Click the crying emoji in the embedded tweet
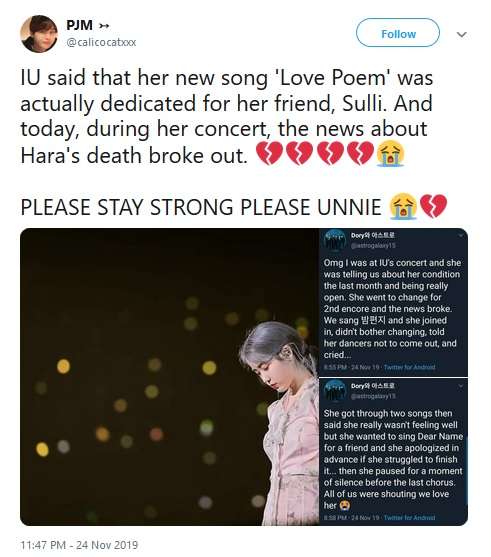This screenshot has height=557, width=491. point(344,505)
